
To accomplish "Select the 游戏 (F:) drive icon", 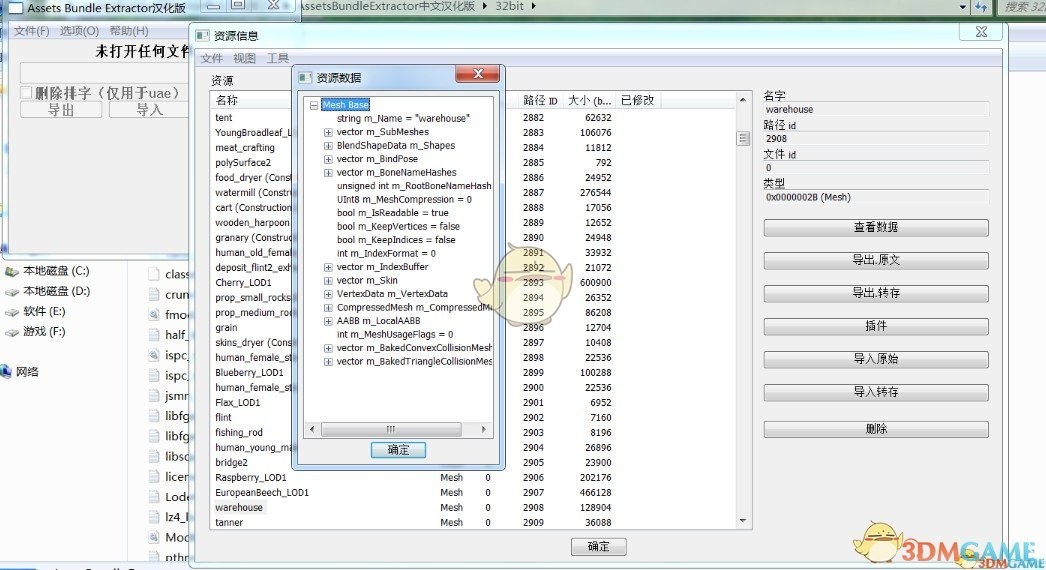I will [x=12, y=331].
